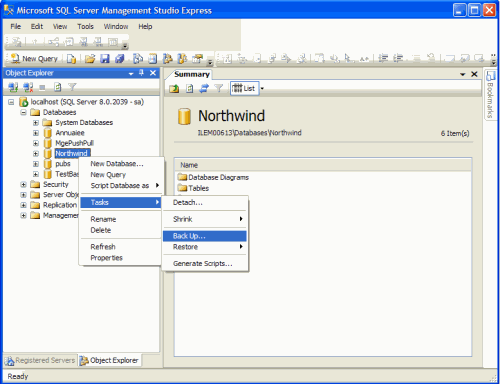Toggle Object Explorer auto-hide pin

click(x=141, y=73)
